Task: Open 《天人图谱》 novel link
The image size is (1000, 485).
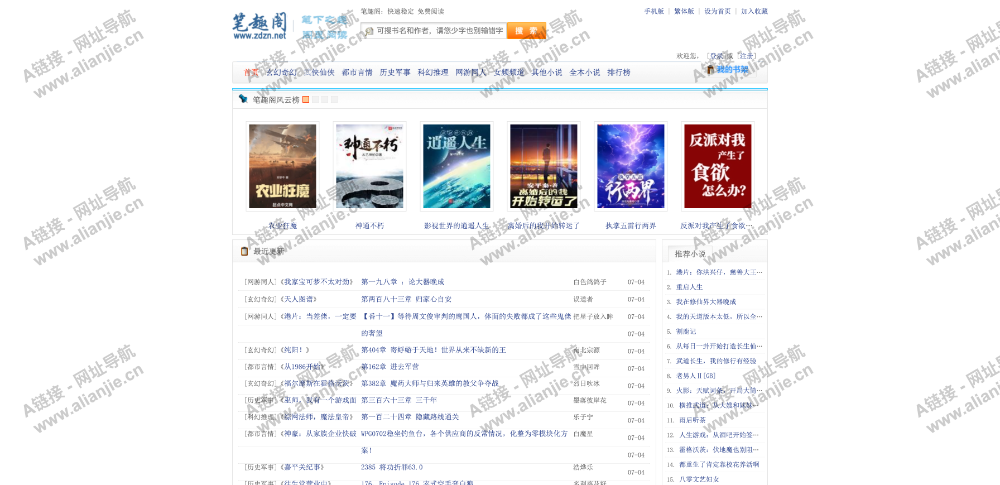Action: point(298,299)
